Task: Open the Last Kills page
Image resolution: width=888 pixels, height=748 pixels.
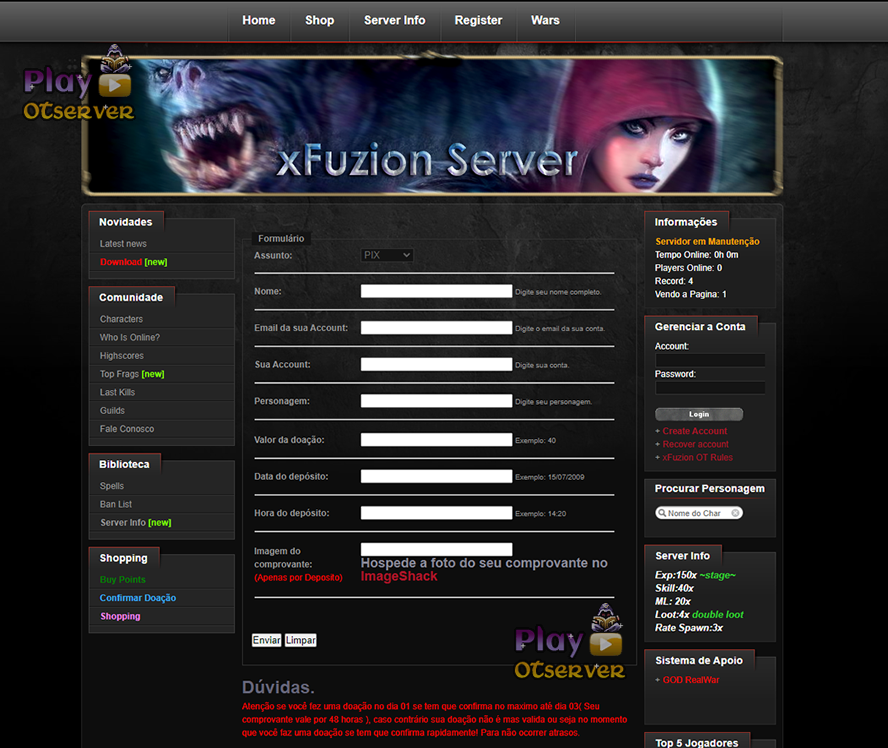Action: [117, 392]
